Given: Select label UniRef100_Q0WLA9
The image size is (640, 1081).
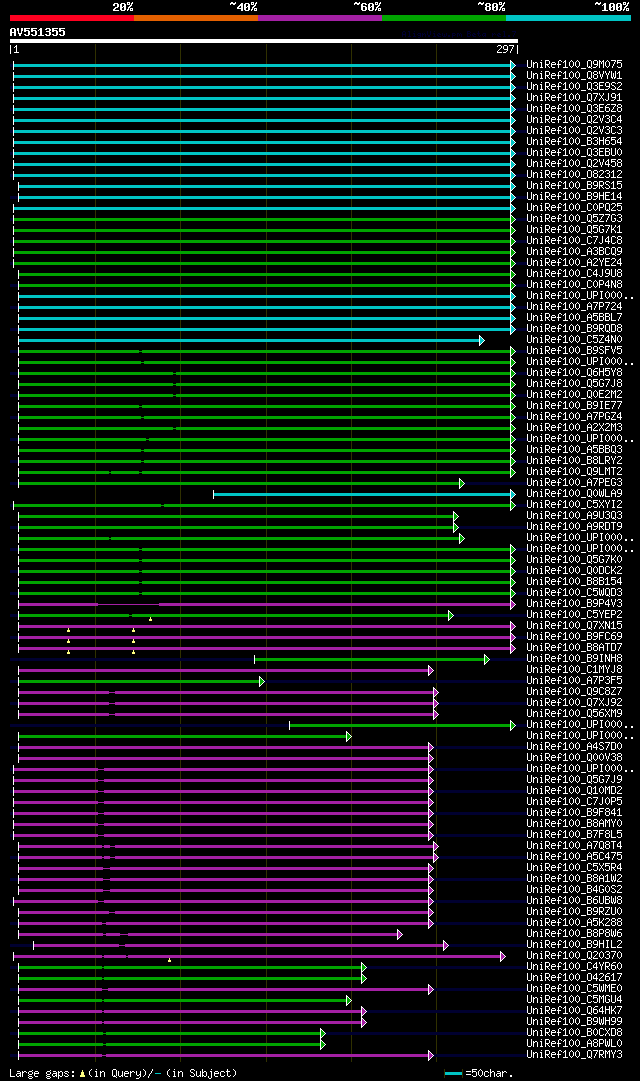Looking at the screenshot, I should (574, 494).
